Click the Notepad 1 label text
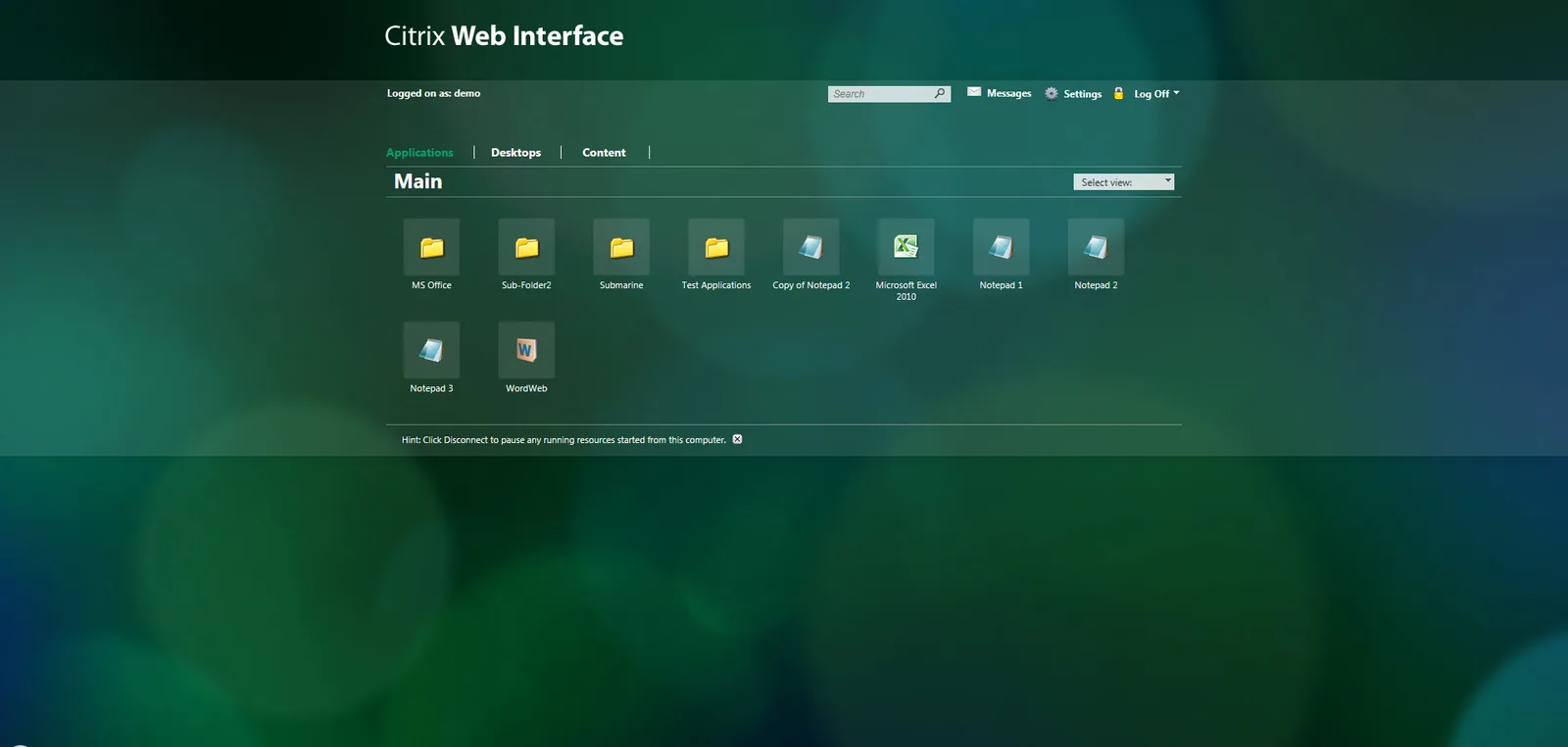The height and width of the screenshot is (747, 1568). pyautogui.click(x=1001, y=285)
